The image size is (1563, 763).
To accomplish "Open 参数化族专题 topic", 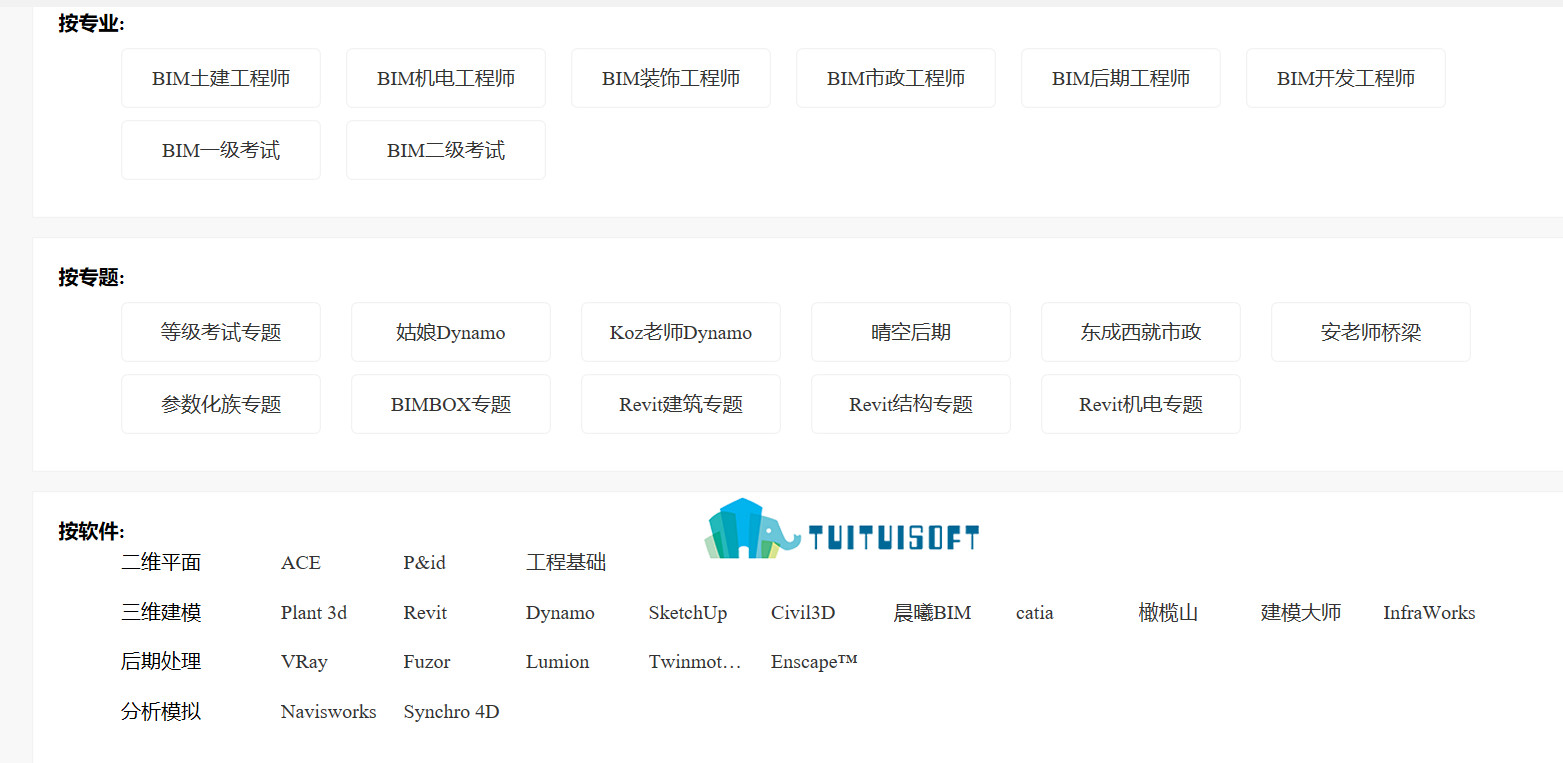I will click(221, 404).
